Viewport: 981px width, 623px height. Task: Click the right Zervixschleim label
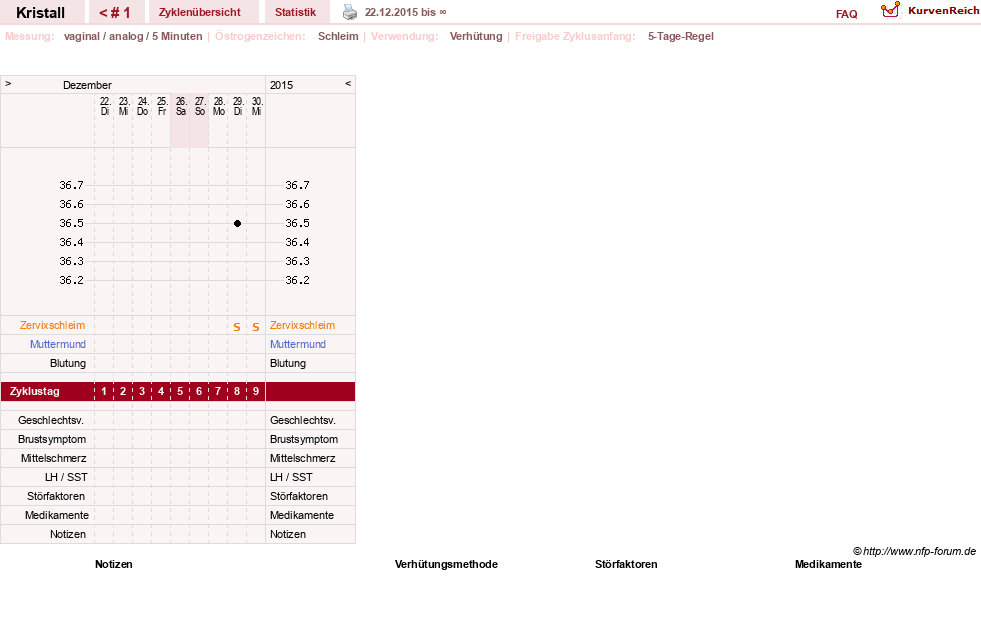[302, 325]
